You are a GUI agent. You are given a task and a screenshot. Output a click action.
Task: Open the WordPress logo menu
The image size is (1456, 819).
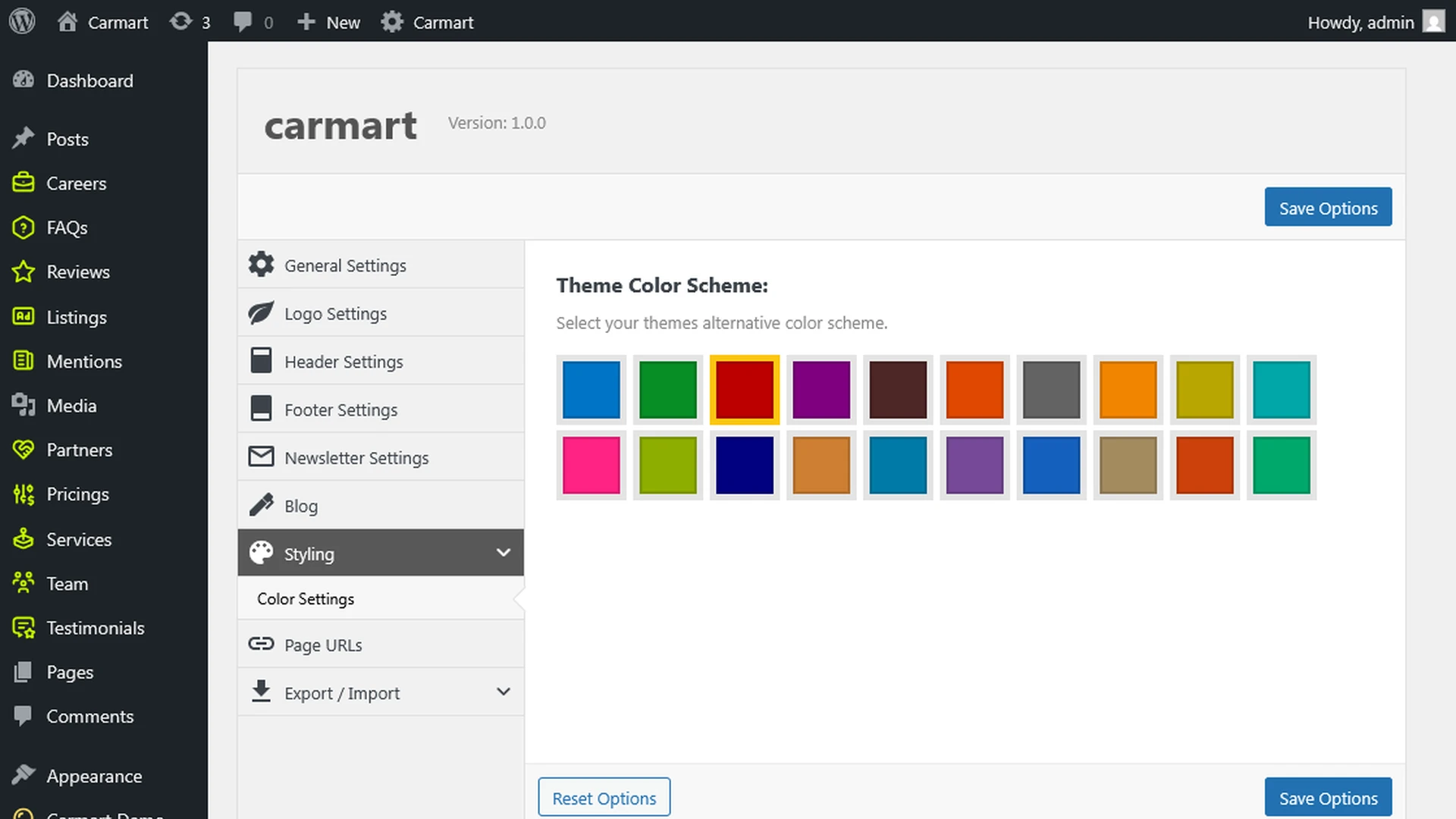(x=22, y=21)
